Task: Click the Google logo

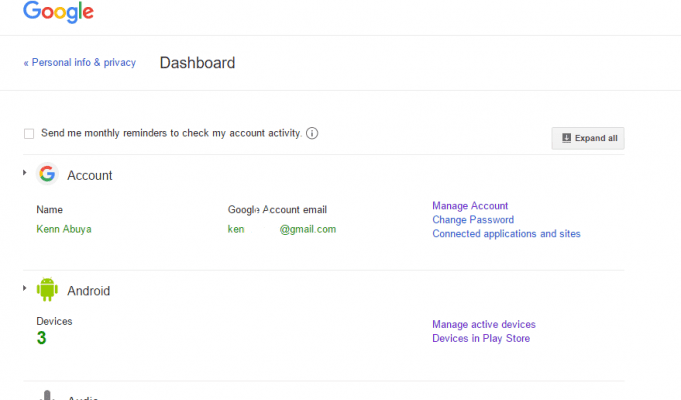Action: click(x=58, y=12)
